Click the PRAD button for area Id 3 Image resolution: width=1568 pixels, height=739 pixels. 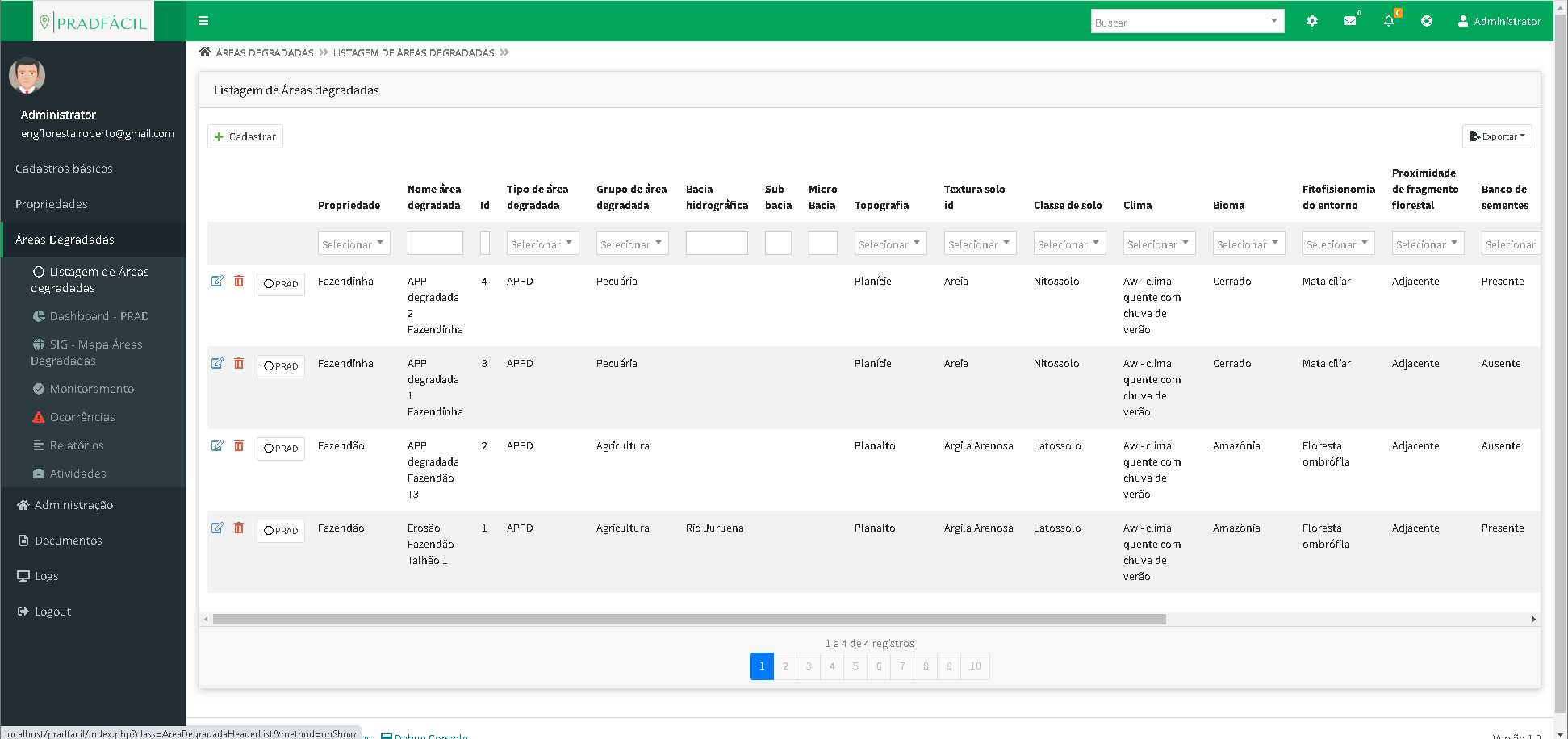pyautogui.click(x=281, y=366)
